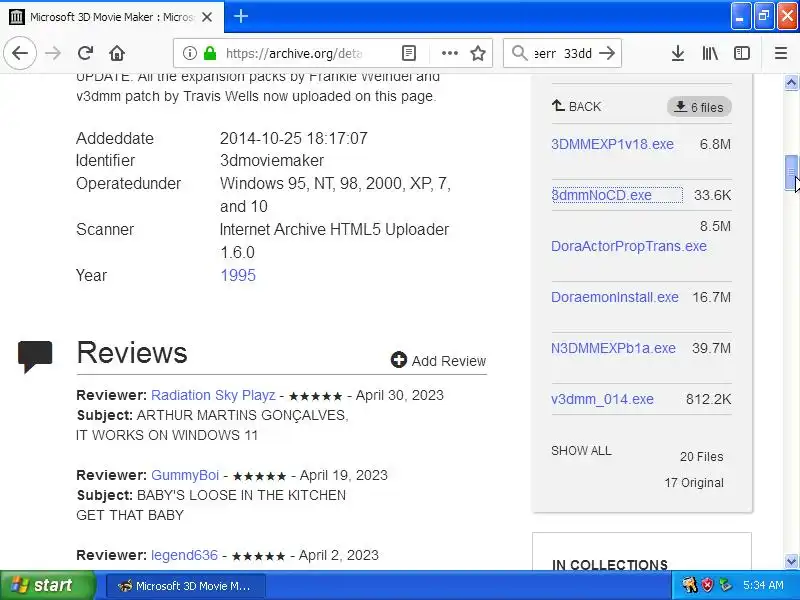Bookmark this page with the star
This screenshot has height=600, width=800.
pos(478,53)
